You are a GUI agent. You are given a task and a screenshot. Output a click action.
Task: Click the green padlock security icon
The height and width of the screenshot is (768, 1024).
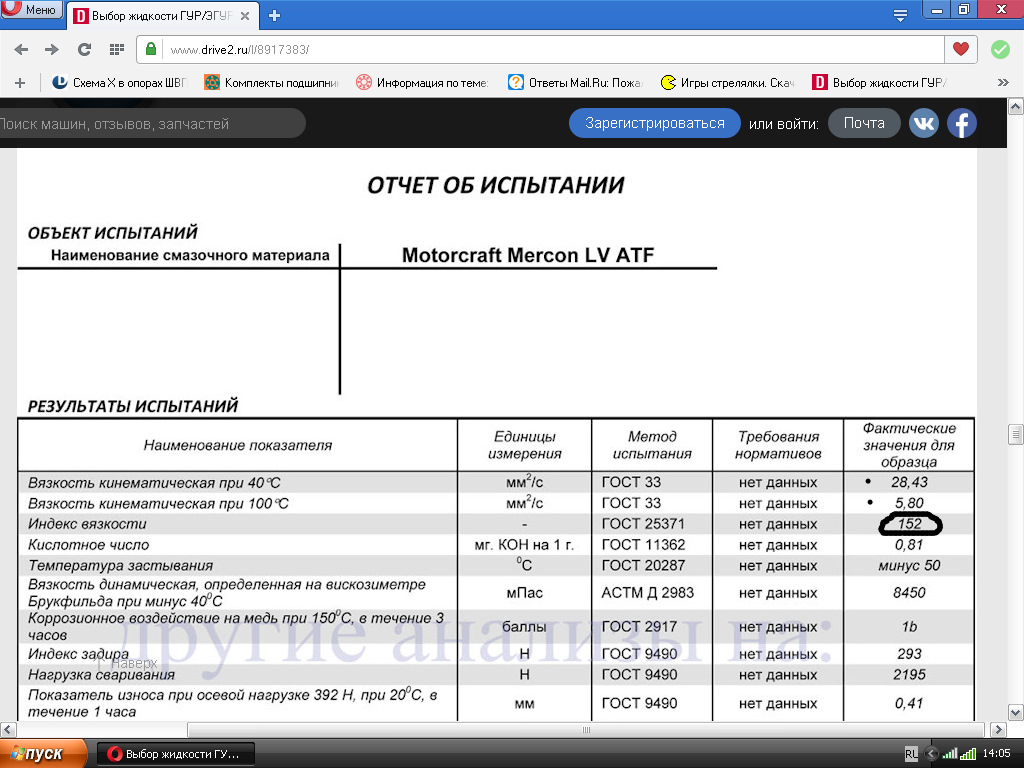point(152,49)
